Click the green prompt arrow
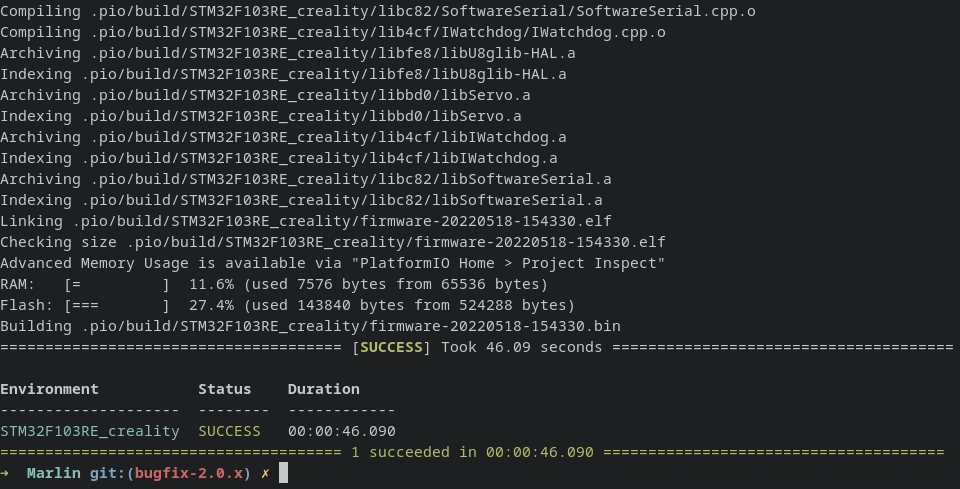960x489 pixels. pos(5,473)
